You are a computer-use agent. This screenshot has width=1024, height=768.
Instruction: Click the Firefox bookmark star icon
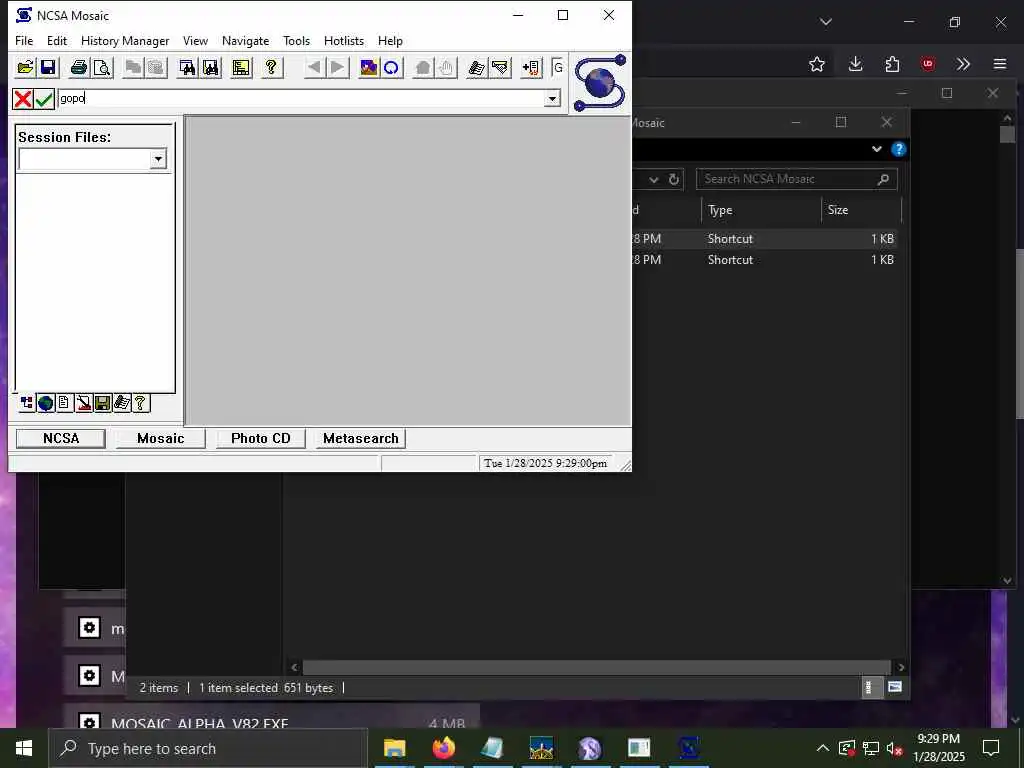tap(816, 64)
